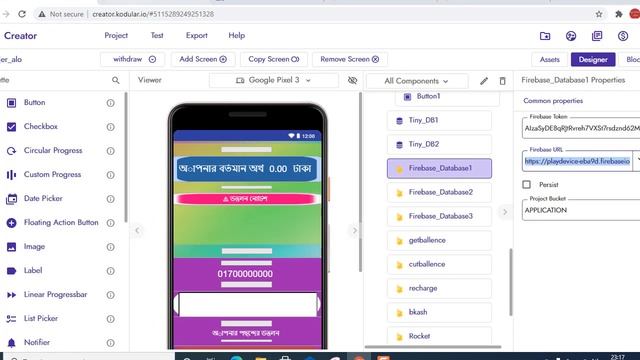The height and width of the screenshot is (360, 640).
Task: Click the browser reload icon
Action: (x=22, y=14)
